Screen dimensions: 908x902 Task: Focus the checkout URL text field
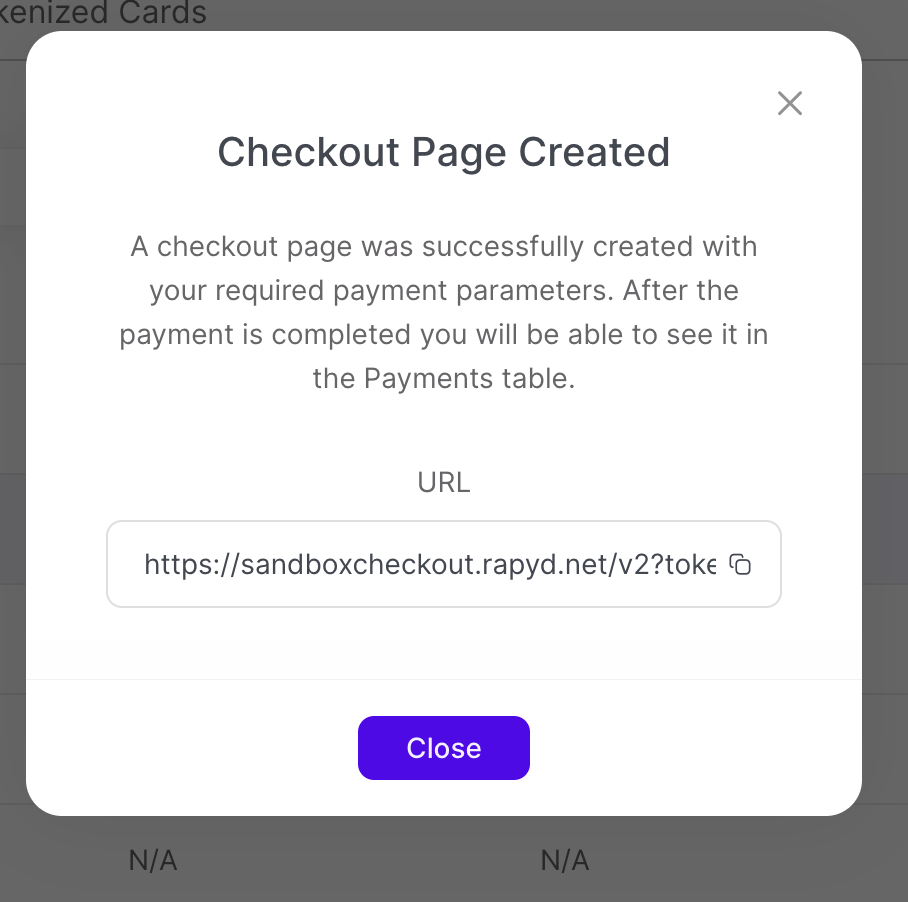430,565
